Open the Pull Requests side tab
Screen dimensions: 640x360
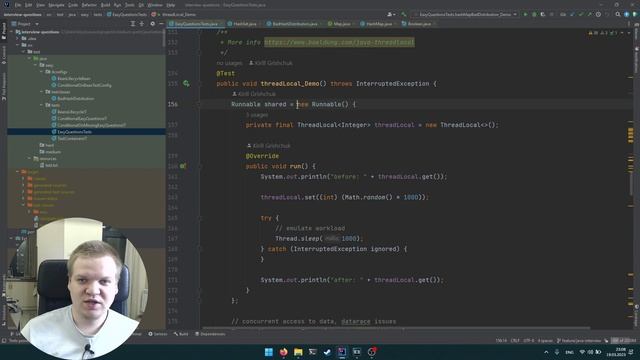(4, 87)
